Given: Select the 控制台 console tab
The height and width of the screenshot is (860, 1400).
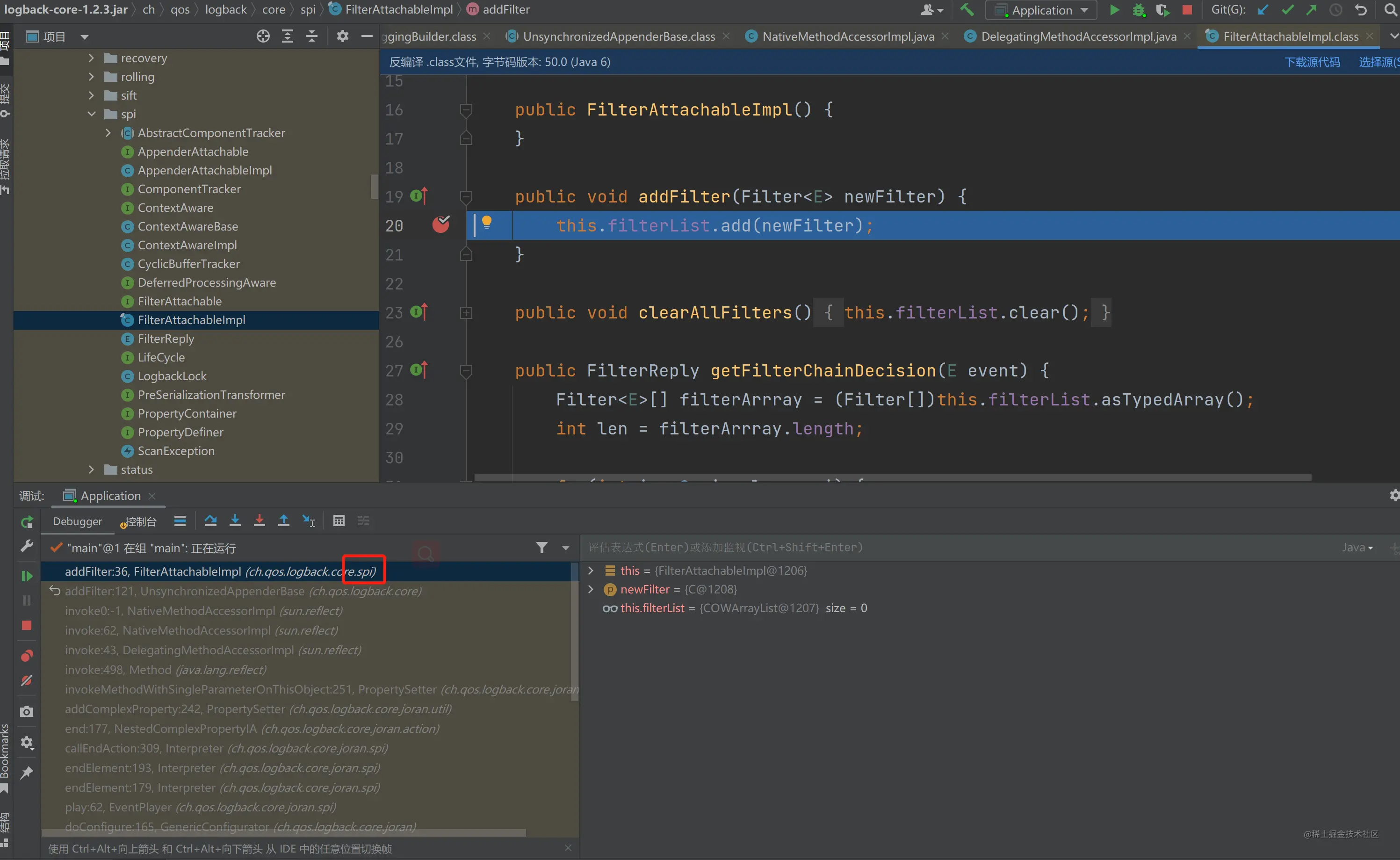Looking at the screenshot, I should [139, 521].
